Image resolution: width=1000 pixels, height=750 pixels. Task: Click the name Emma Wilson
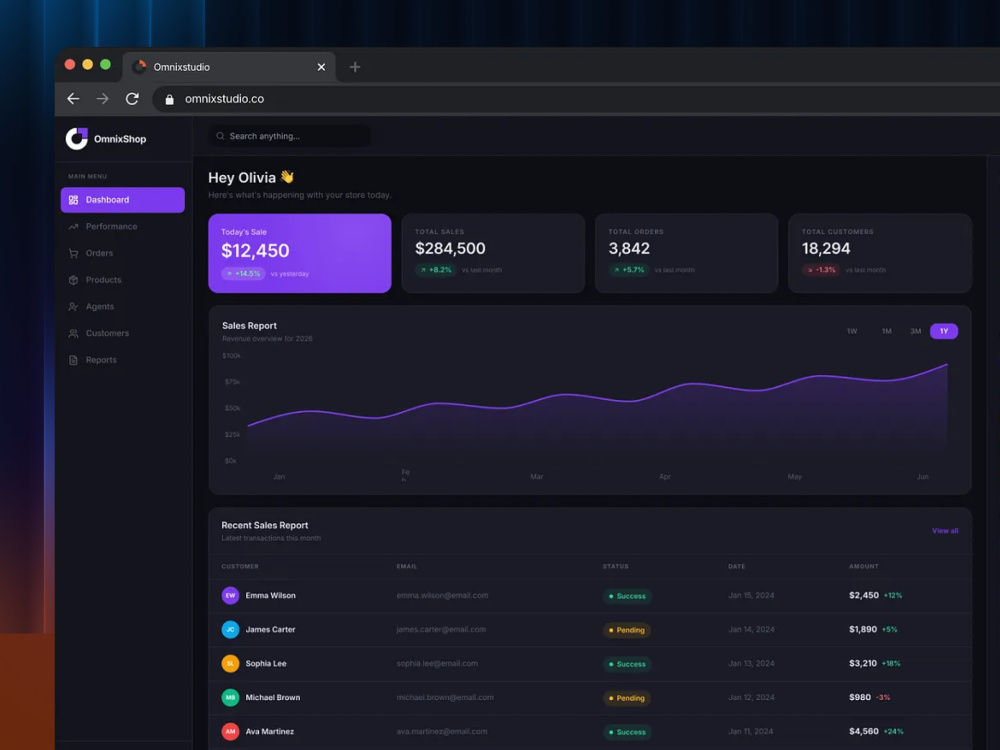point(270,596)
